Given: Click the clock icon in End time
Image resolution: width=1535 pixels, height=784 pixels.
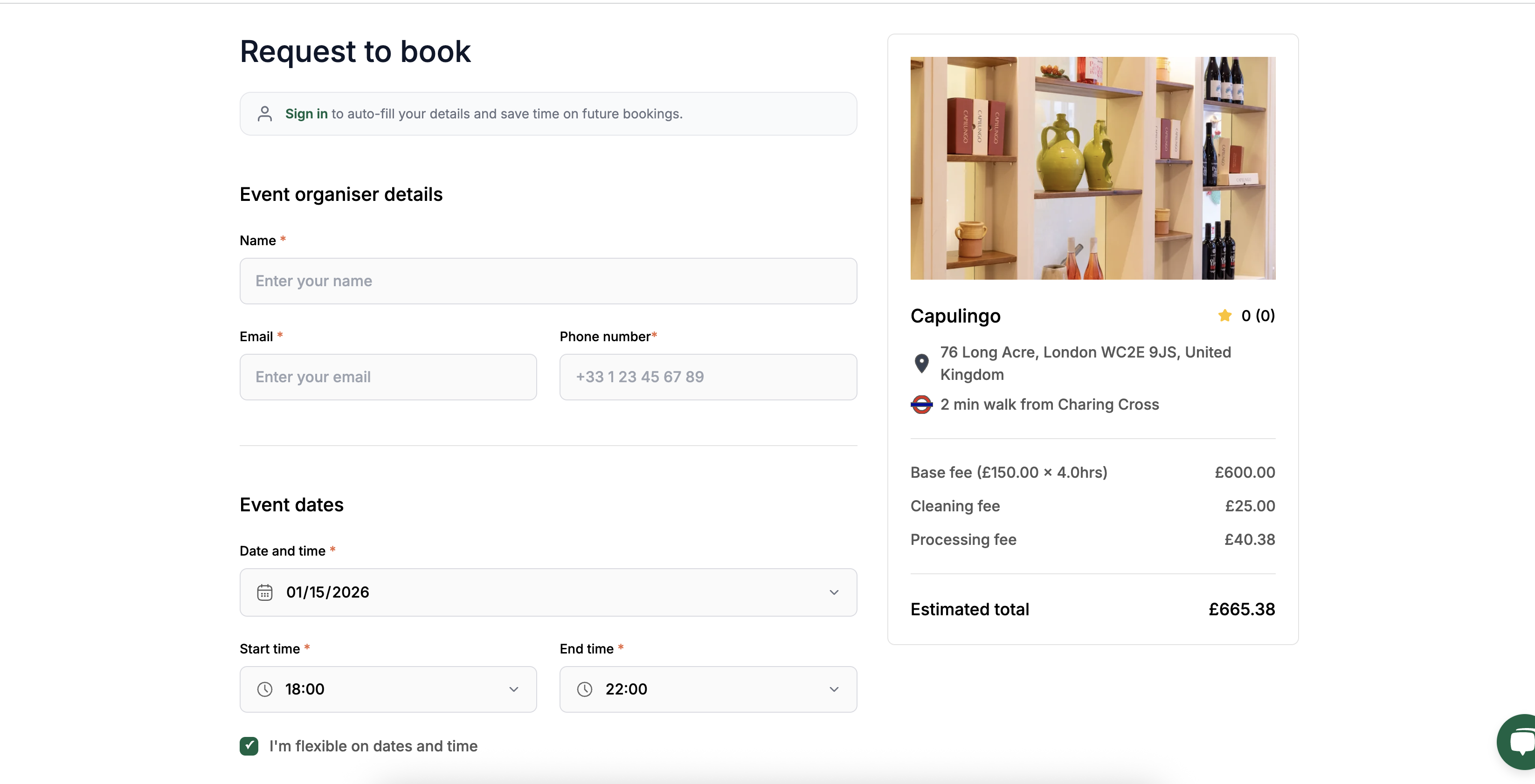Looking at the screenshot, I should tap(585, 689).
